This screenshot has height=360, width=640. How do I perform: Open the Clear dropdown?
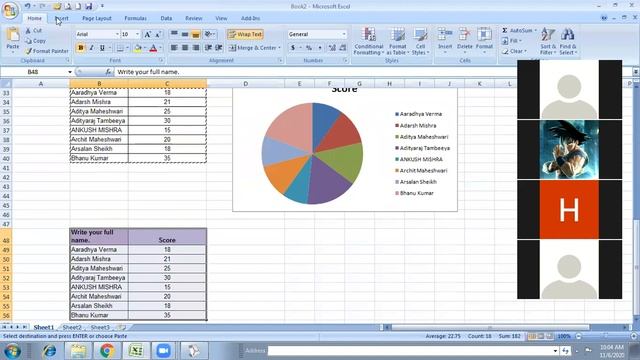coord(514,51)
